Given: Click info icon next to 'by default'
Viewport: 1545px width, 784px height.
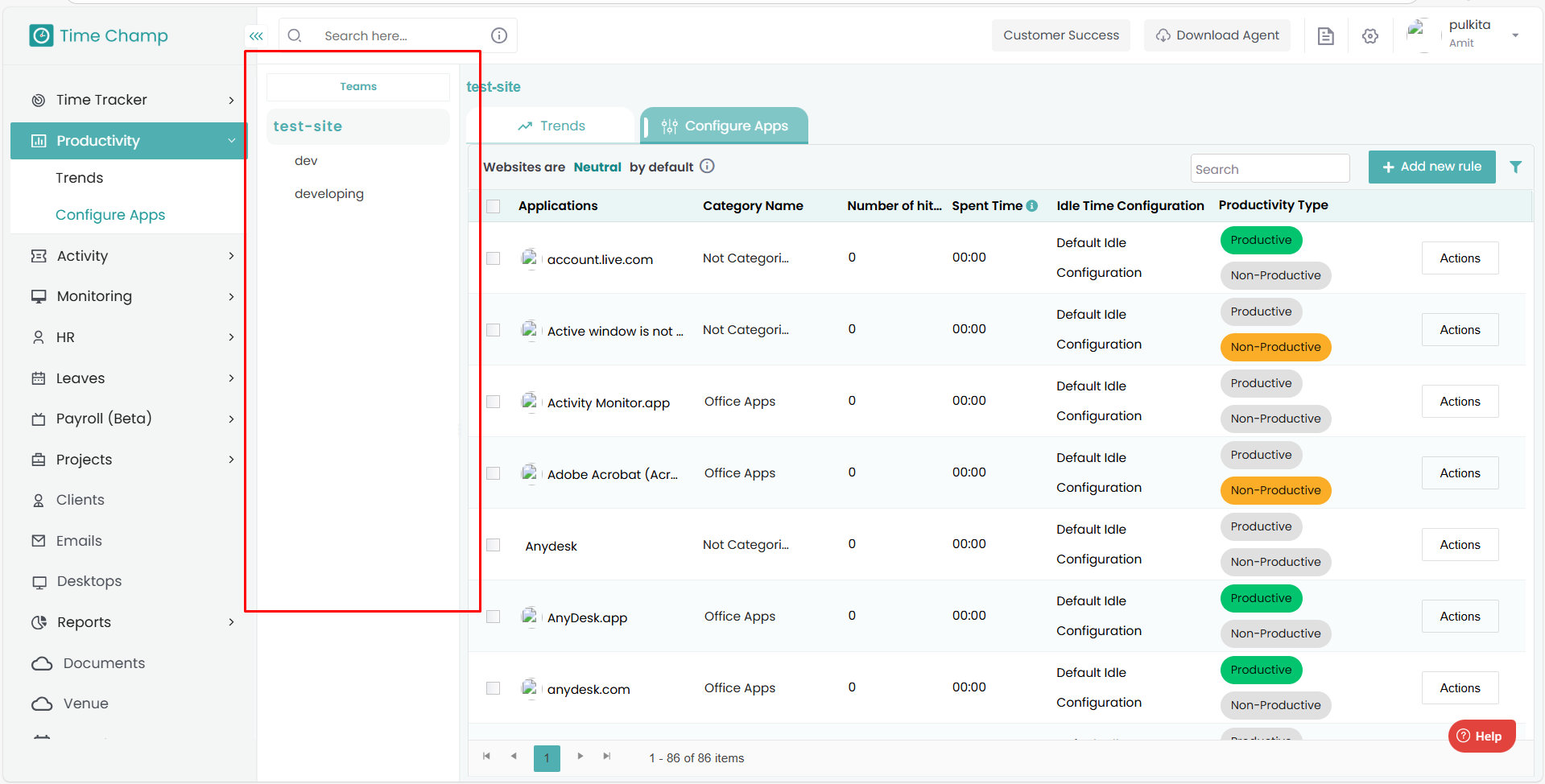Looking at the screenshot, I should 707,167.
